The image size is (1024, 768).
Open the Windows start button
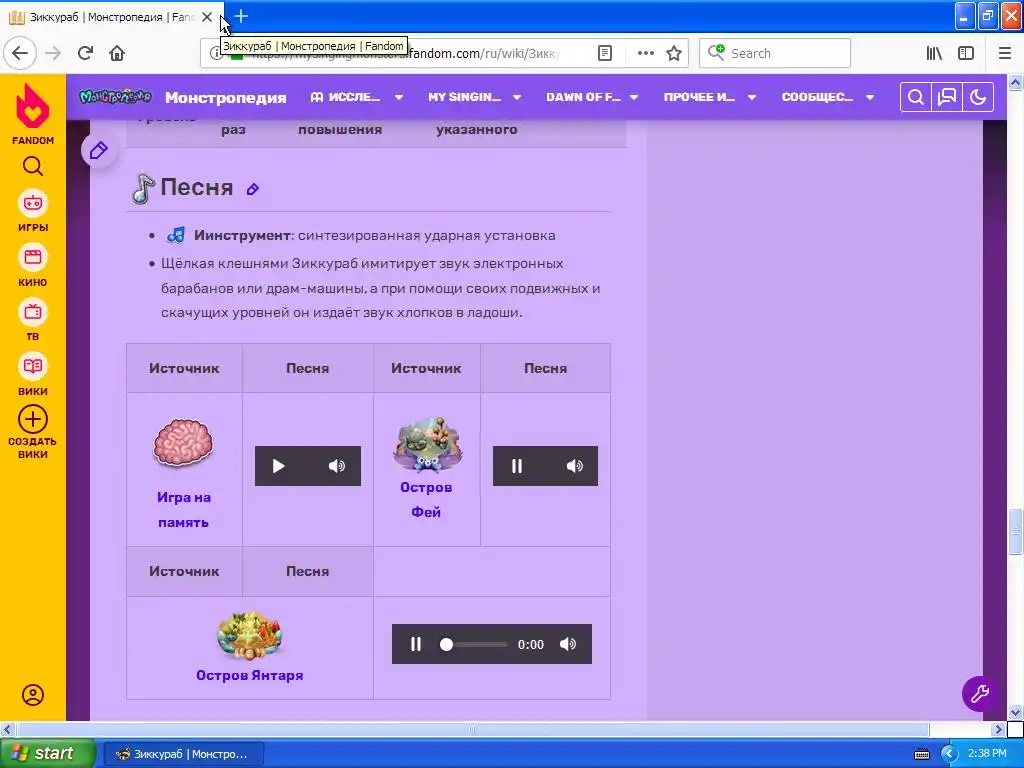pyautogui.click(x=47, y=753)
